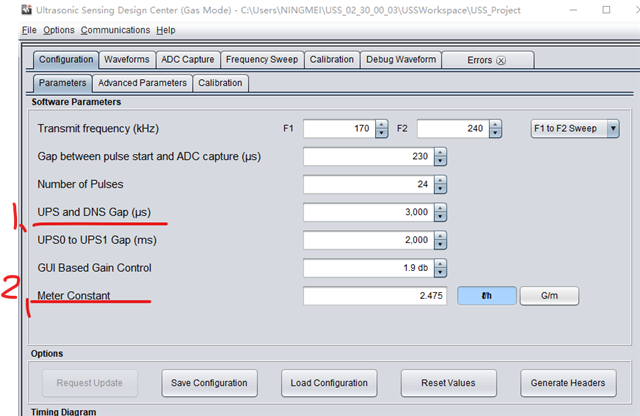
Task: Click the Generate Headers button
Action: [x=568, y=383]
